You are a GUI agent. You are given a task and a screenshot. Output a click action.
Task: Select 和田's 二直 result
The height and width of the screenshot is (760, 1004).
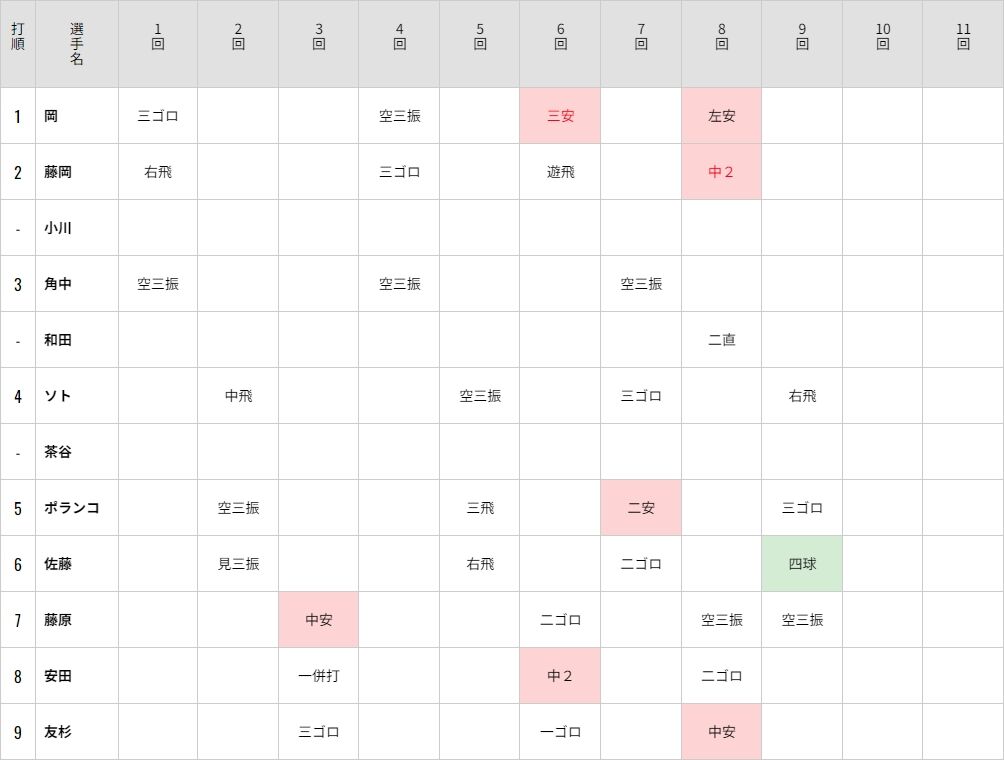coord(722,340)
